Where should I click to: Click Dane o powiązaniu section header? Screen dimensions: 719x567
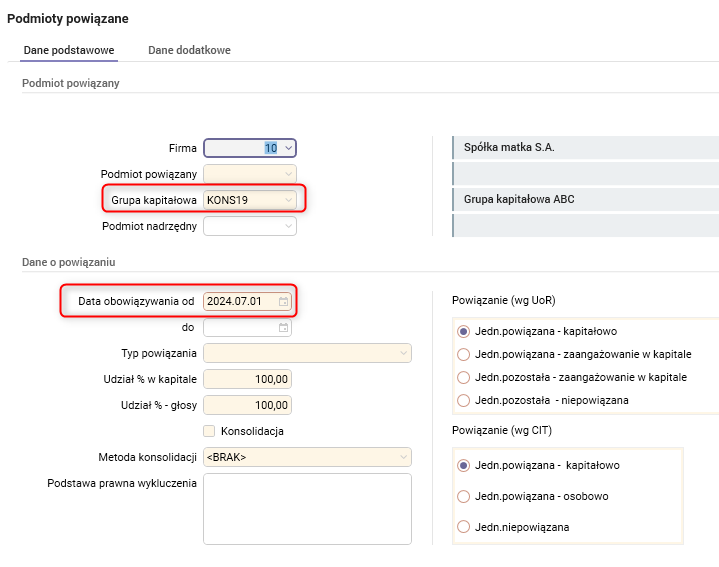tap(69, 262)
